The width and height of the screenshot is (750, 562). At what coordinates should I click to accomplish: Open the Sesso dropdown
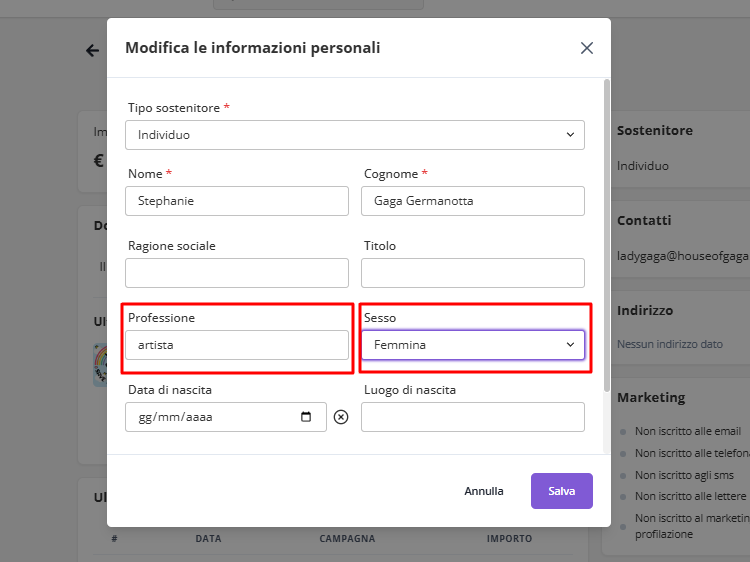(473, 345)
